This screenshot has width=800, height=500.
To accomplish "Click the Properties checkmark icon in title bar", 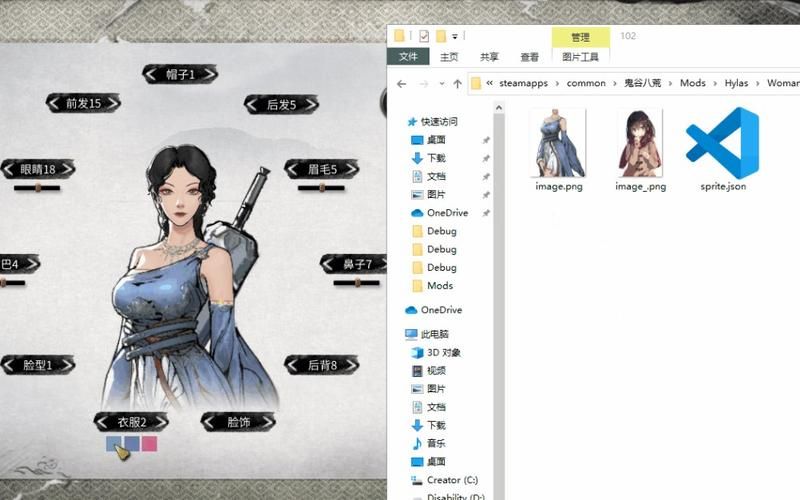I will (424, 36).
